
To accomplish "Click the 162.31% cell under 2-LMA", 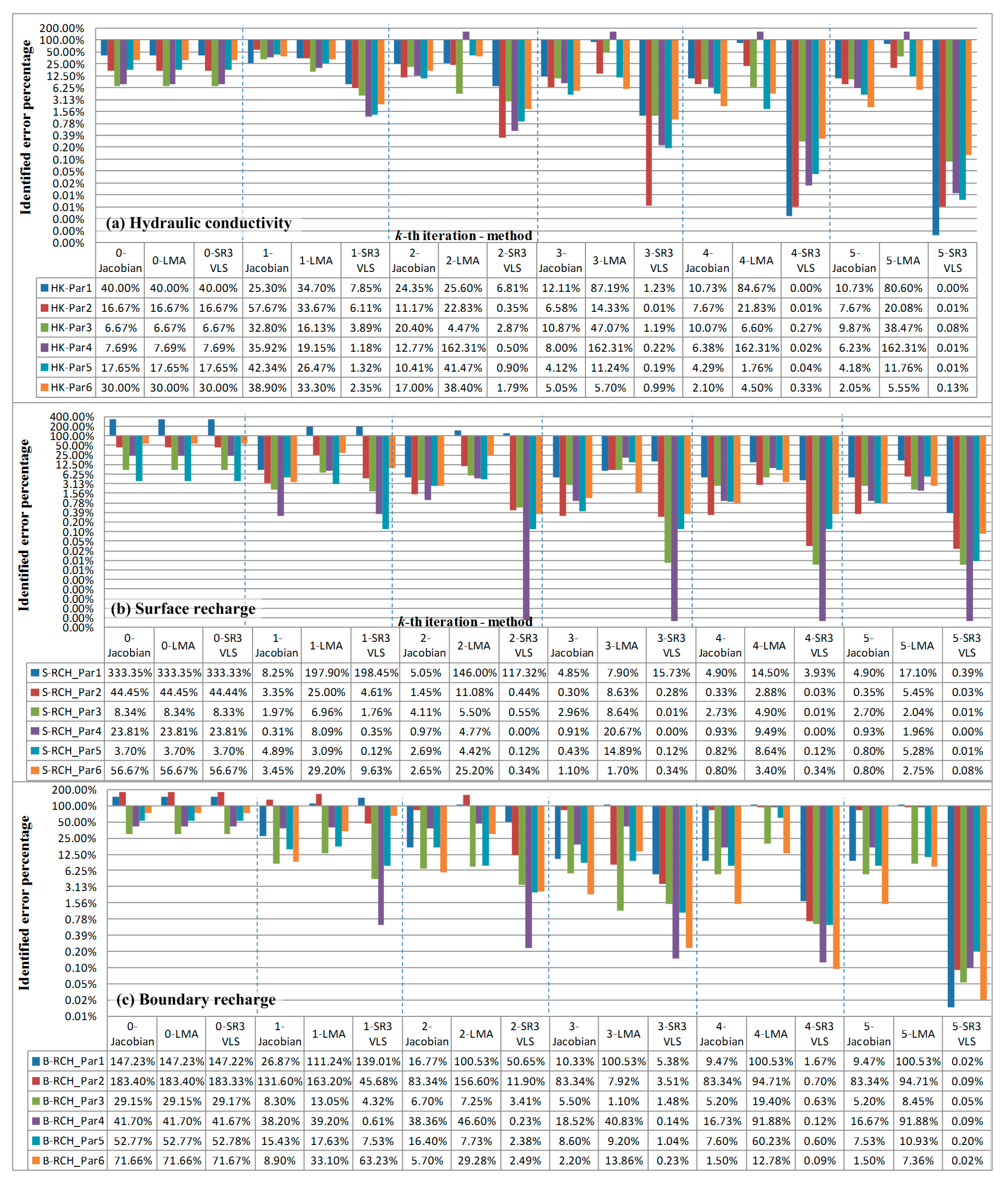I will coord(463,348).
